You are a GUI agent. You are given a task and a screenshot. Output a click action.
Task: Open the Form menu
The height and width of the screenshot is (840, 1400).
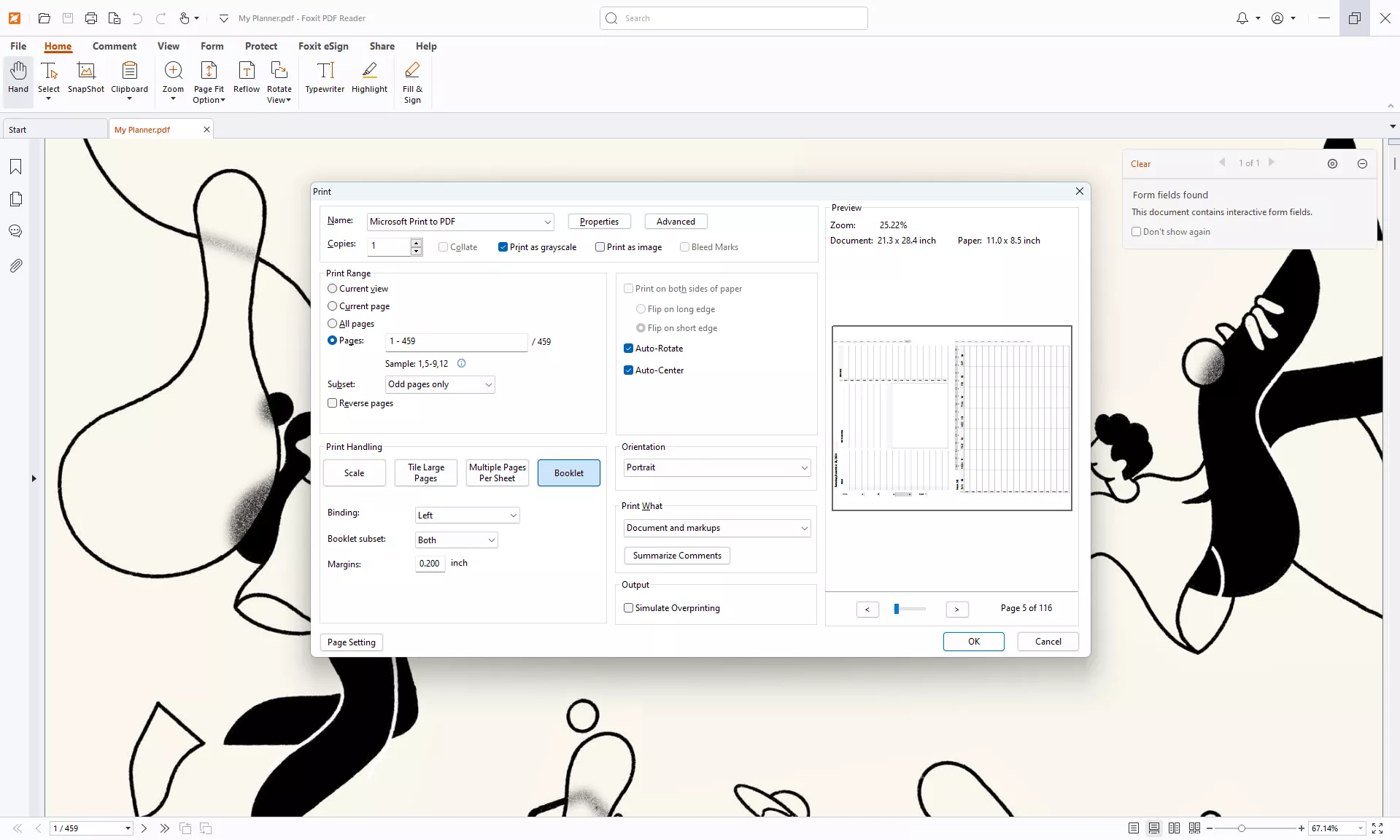coord(212,46)
